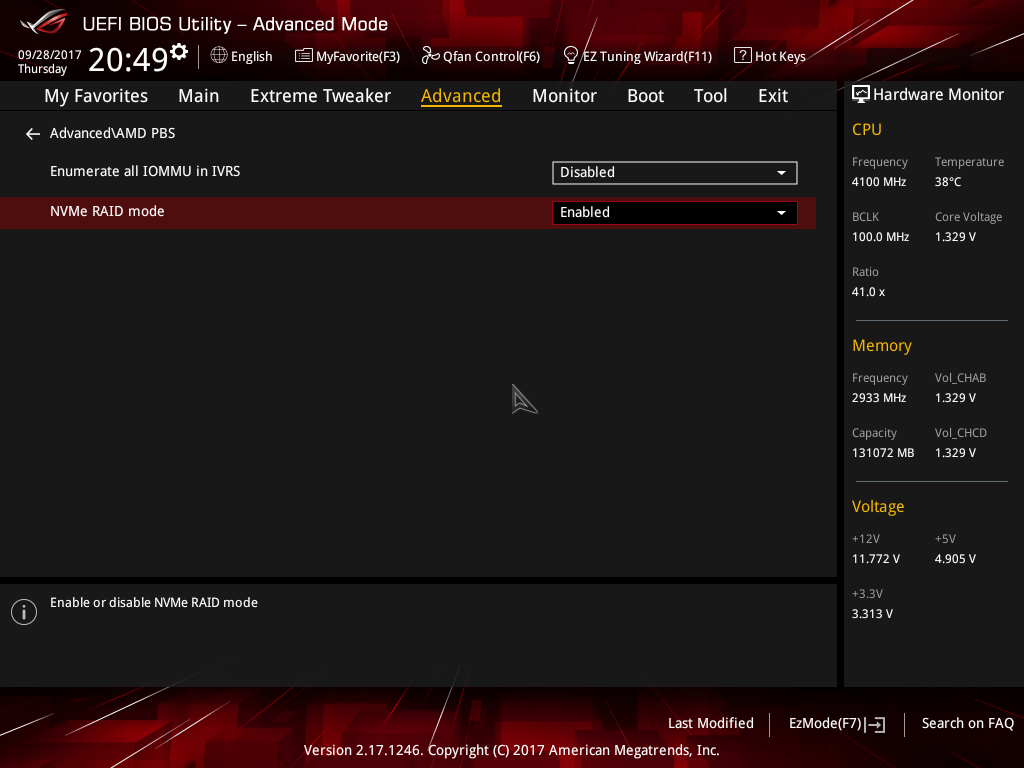
Task: Click the MyFavorite list icon
Action: [x=303, y=56]
